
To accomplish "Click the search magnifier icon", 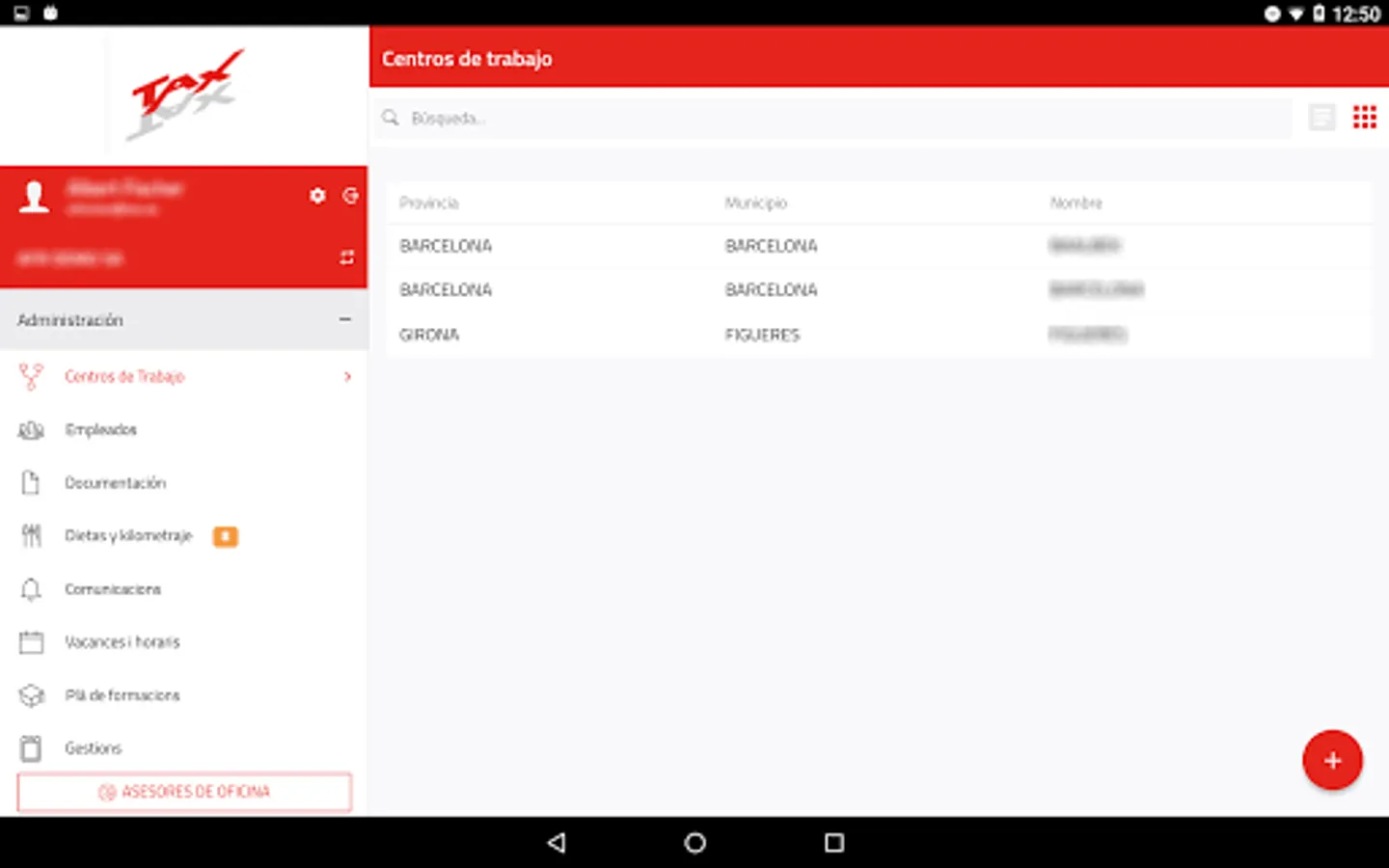I will (390, 118).
